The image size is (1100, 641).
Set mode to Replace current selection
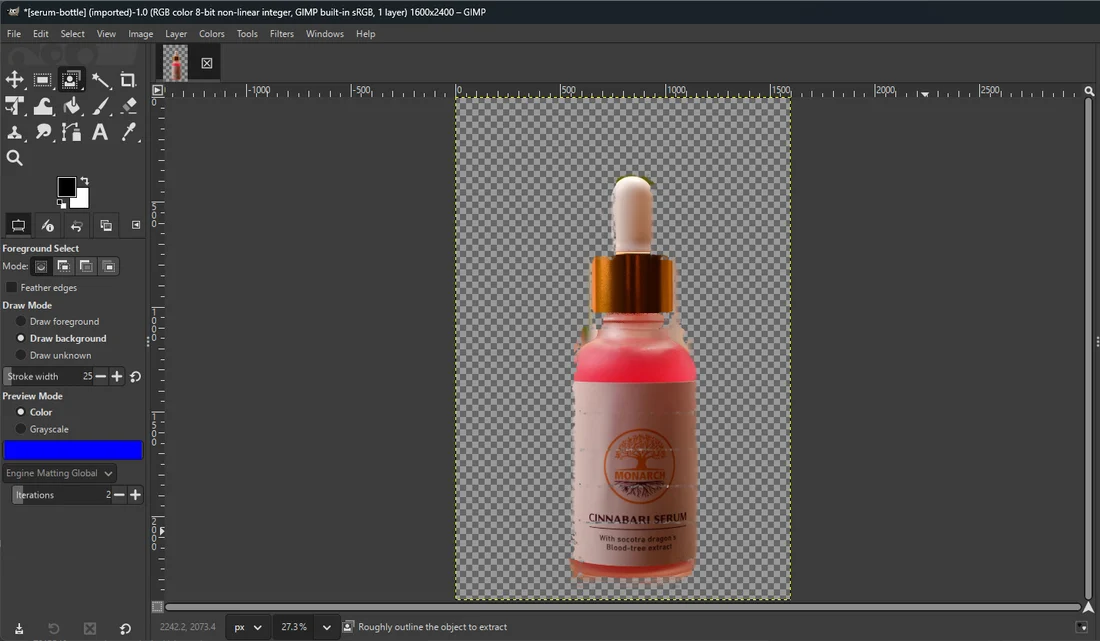click(41, 266)
